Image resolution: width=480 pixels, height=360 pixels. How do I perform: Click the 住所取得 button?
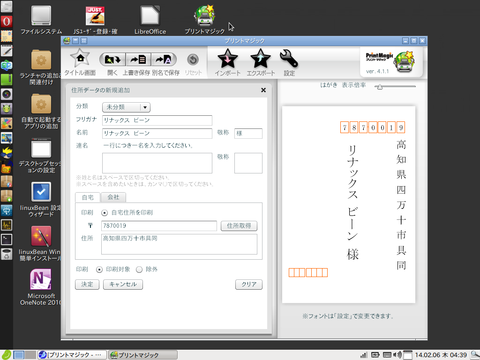pyautogui.click(x=239, y=226)
